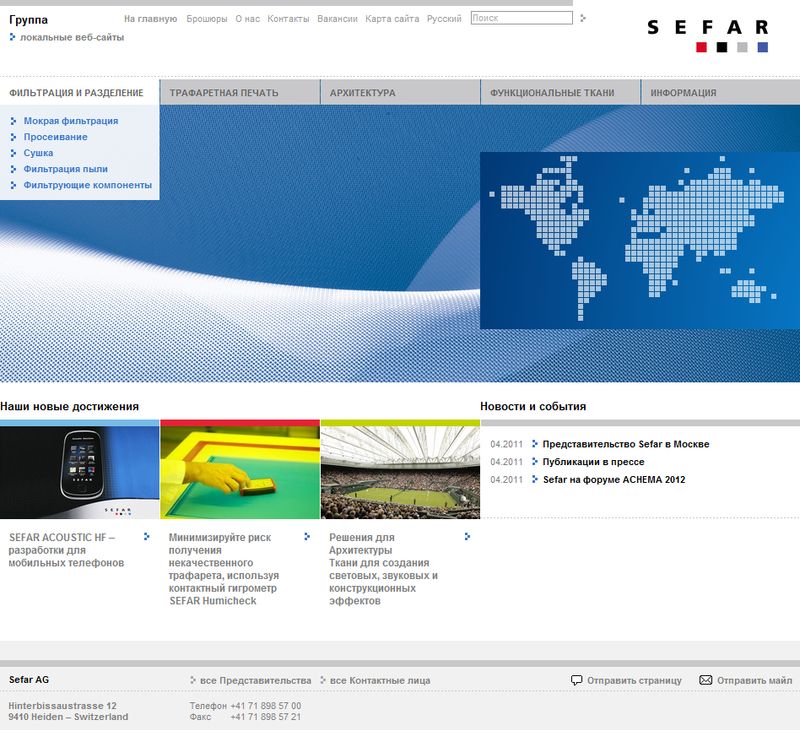Open Sefar на форуме ACHEMA 2012 news
Viewport: 800px width, 731px height.
[614, 480]
